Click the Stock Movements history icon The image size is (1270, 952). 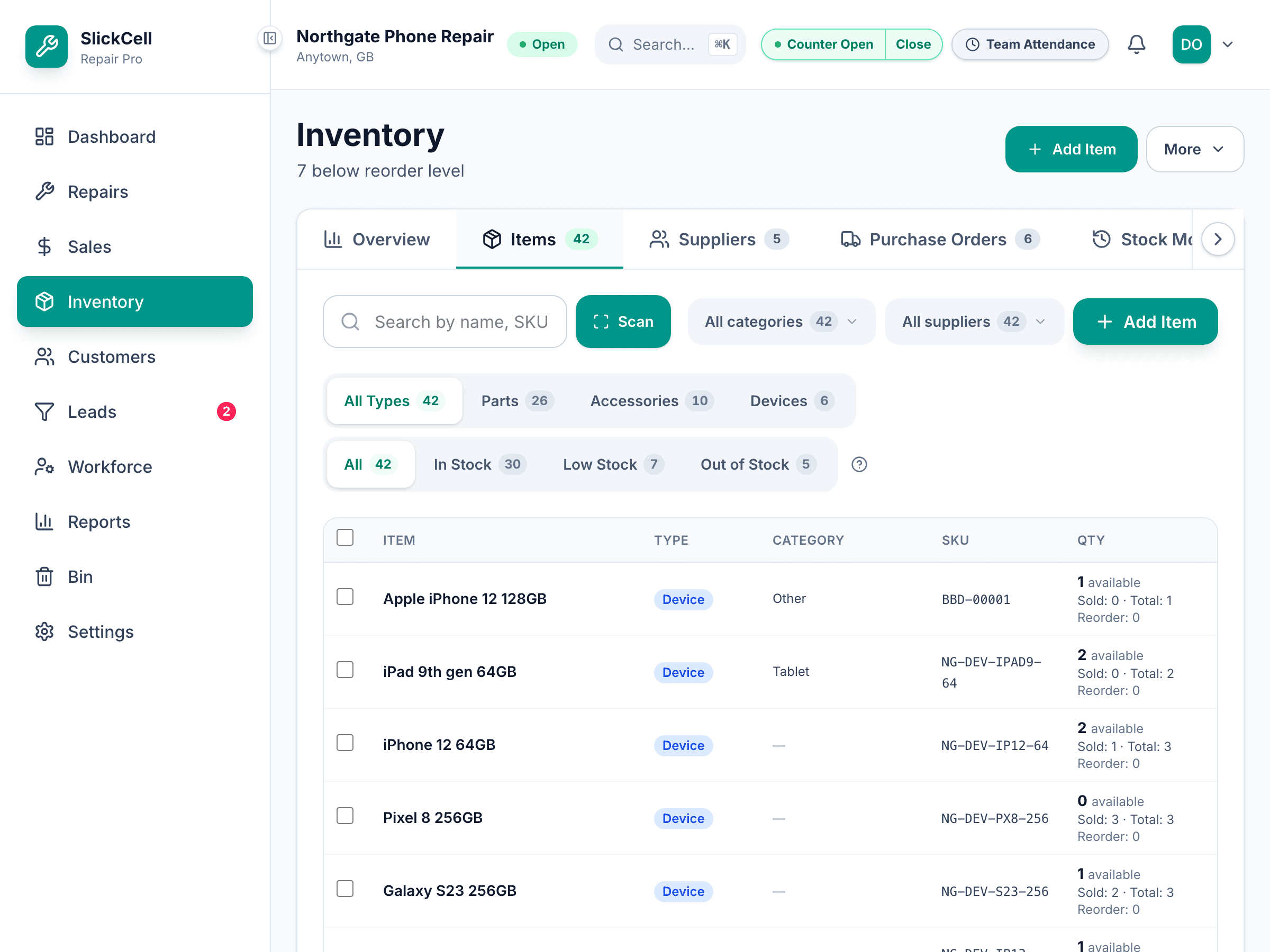(x=1101, y=239)
